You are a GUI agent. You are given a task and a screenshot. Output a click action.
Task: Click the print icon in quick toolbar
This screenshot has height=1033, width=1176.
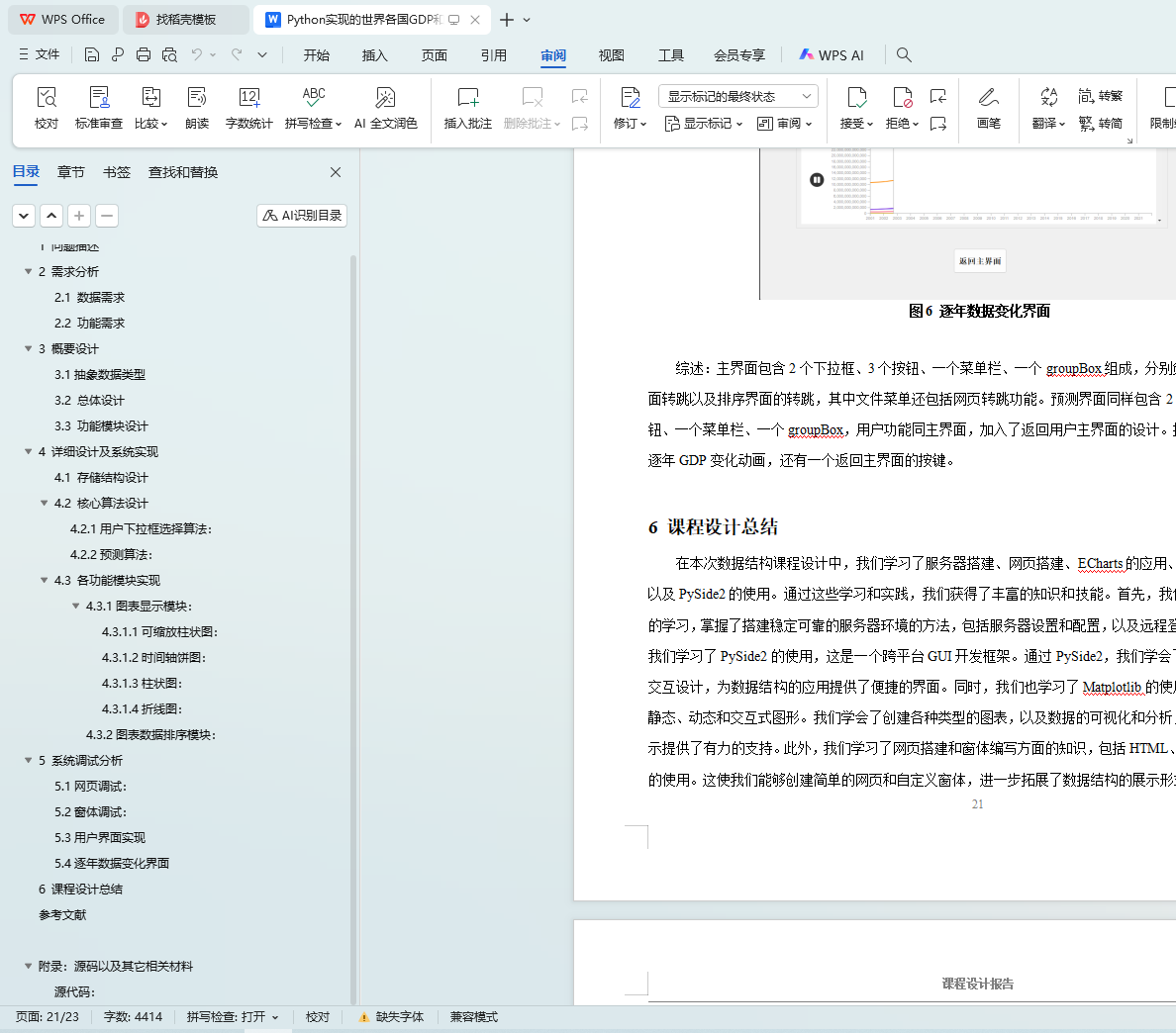[144, 54]
